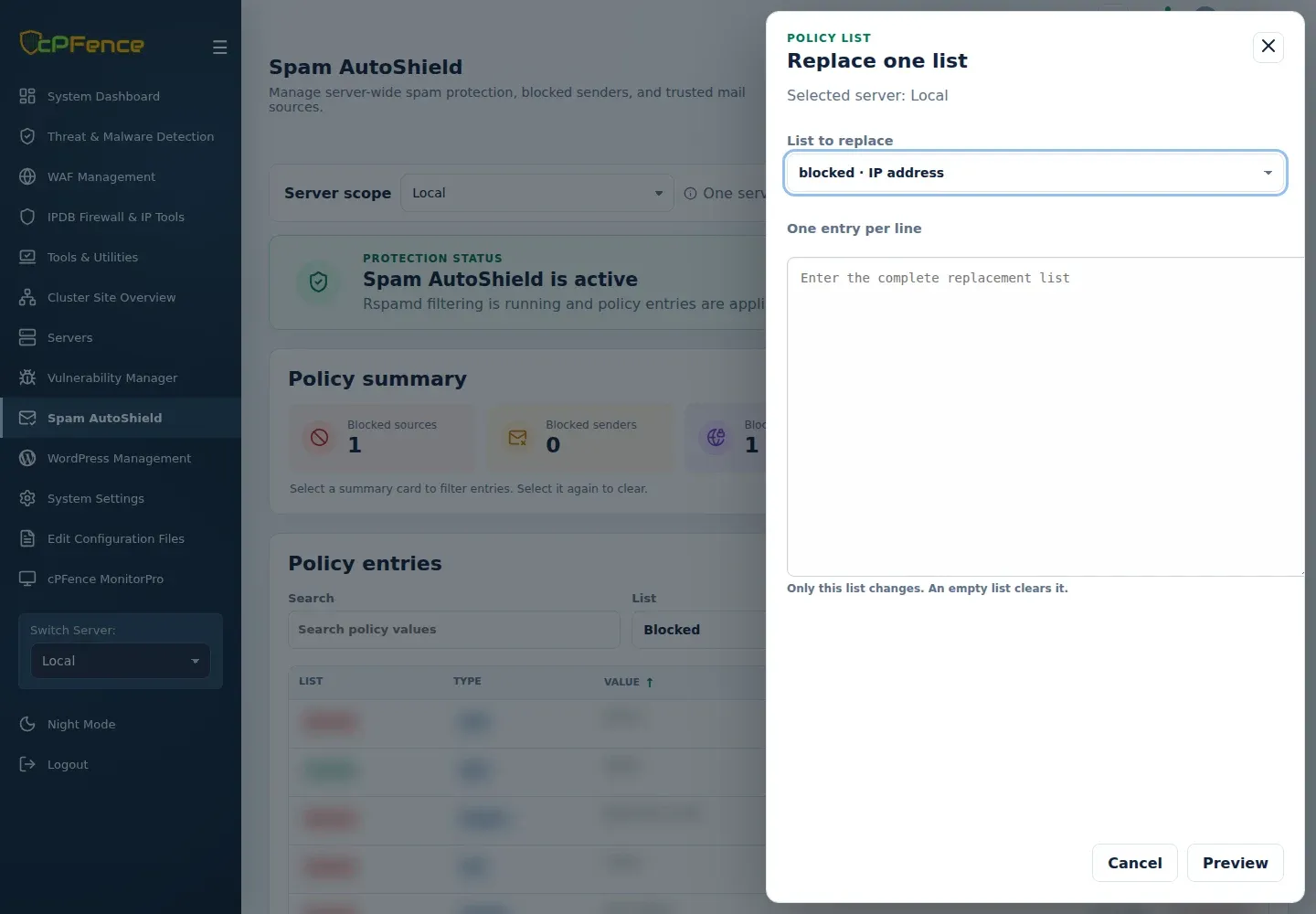
Task: Click Logout in the sidebar
Action: pos(121,764)
